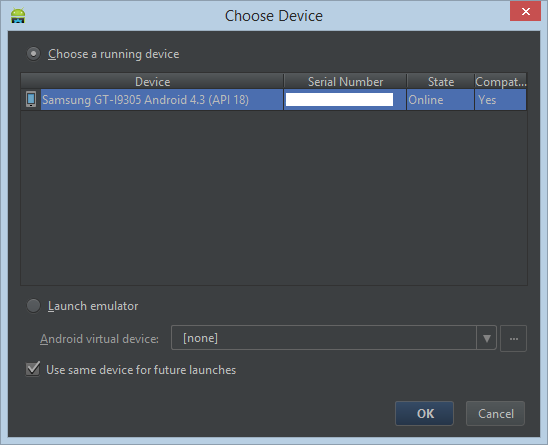Sort by the Serial Number column header

coord(345,81)
